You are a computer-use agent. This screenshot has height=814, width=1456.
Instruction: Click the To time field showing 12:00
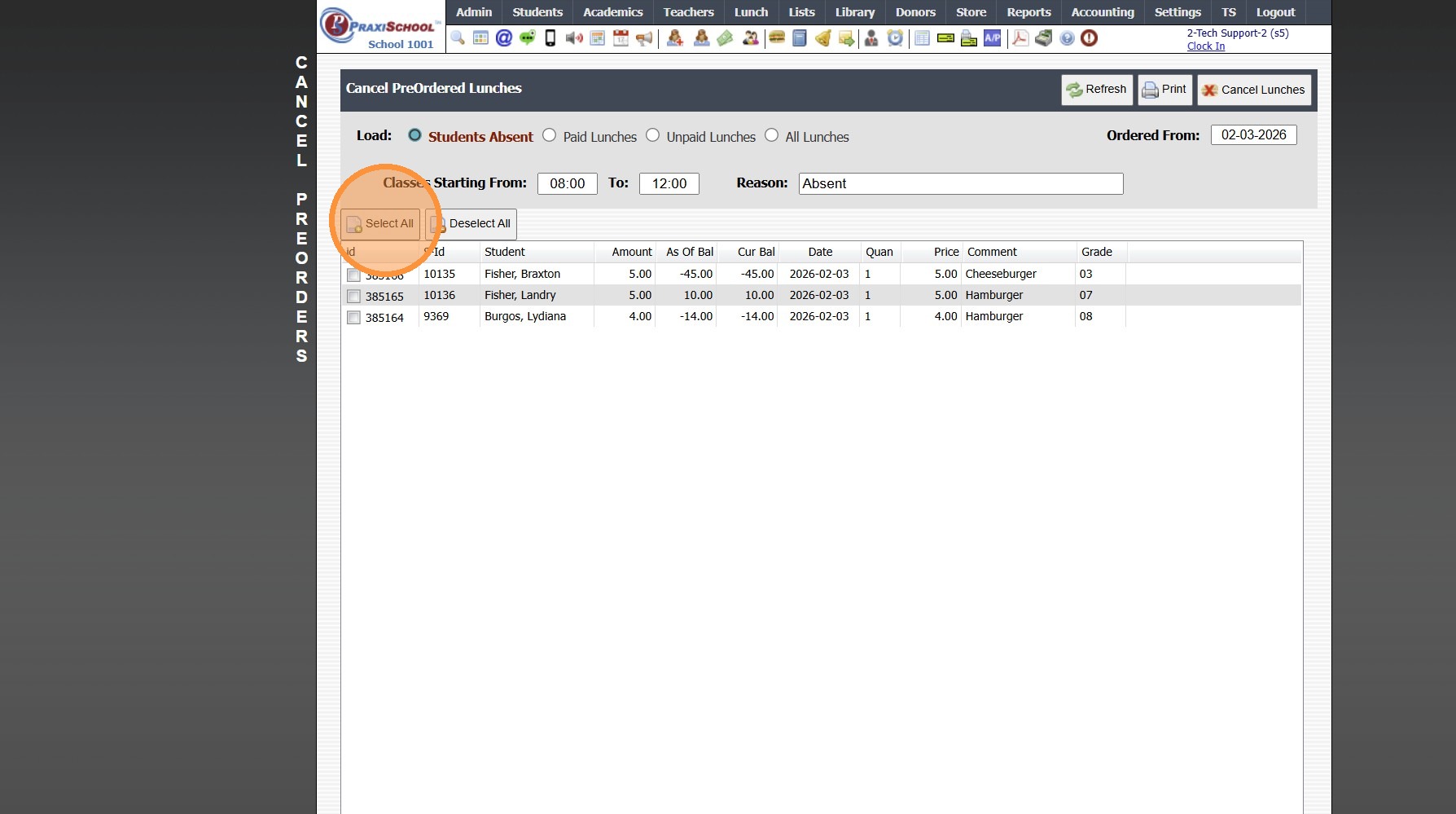[669, 183]
